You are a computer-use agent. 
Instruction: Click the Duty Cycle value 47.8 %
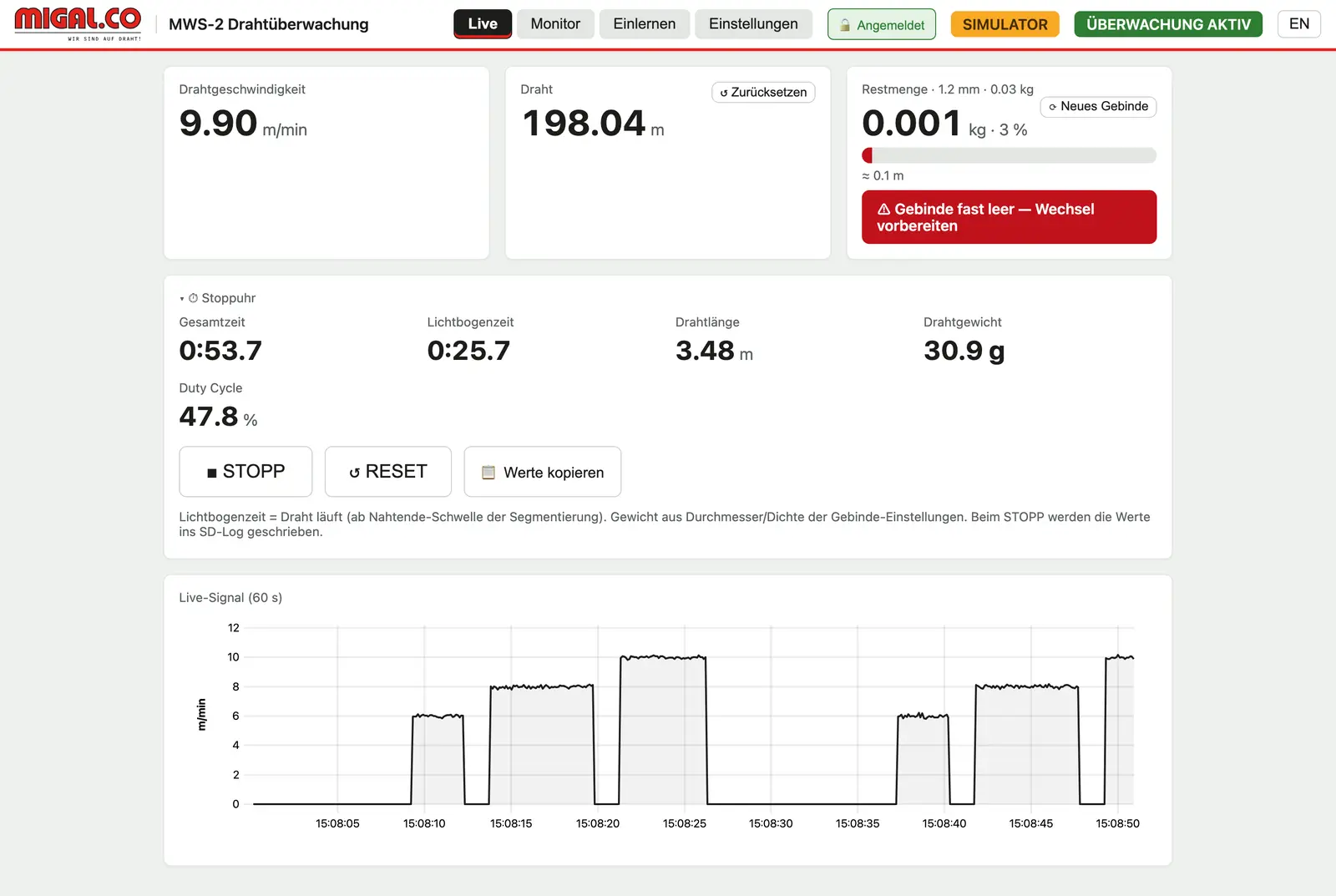pos(218,417)
